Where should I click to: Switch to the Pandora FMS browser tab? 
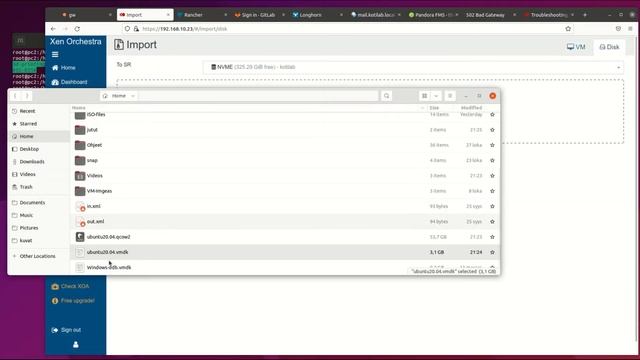(x=433, y=15)
